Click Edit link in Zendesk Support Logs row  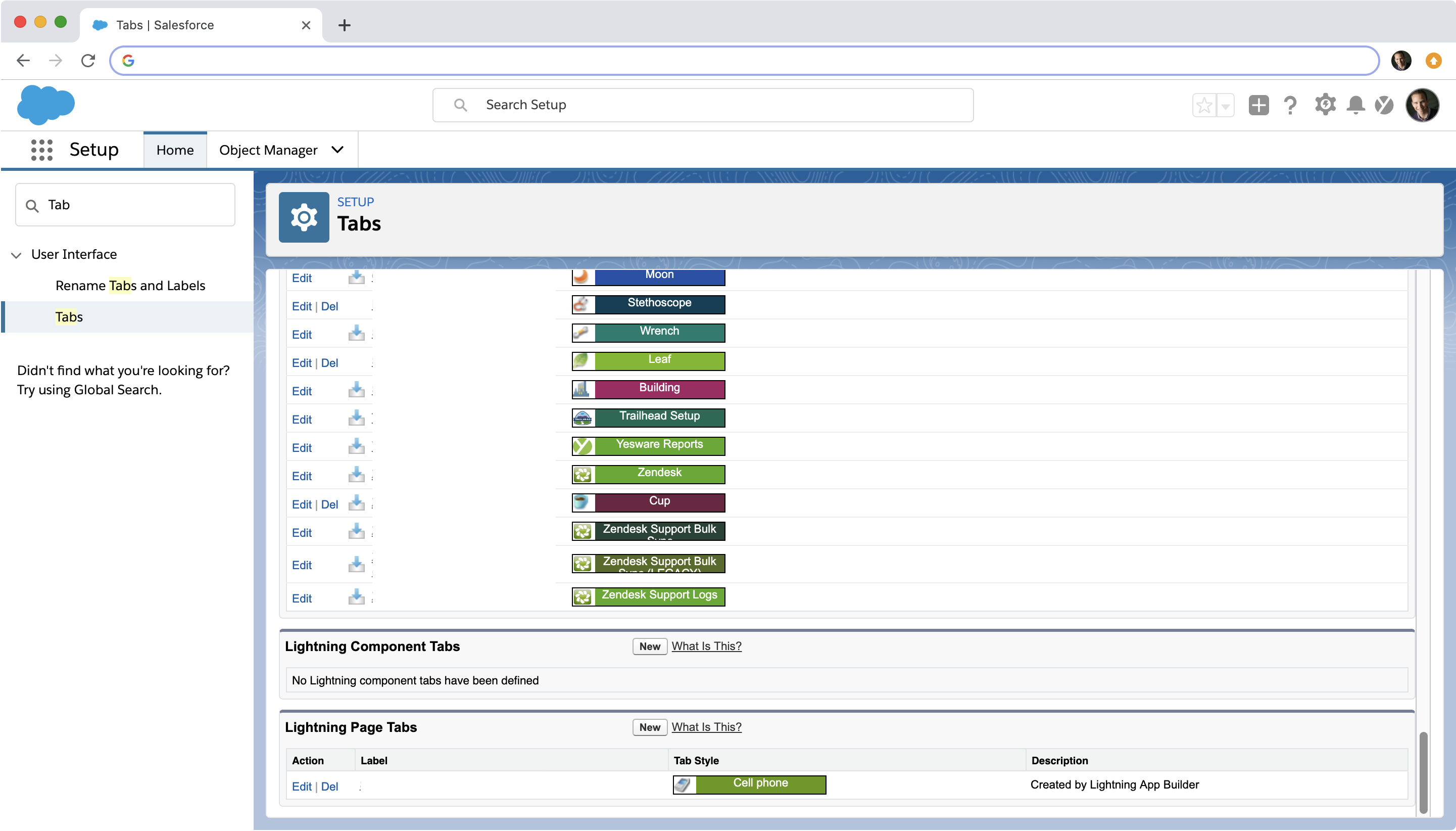pyautogui.click(x=302, y=598)
